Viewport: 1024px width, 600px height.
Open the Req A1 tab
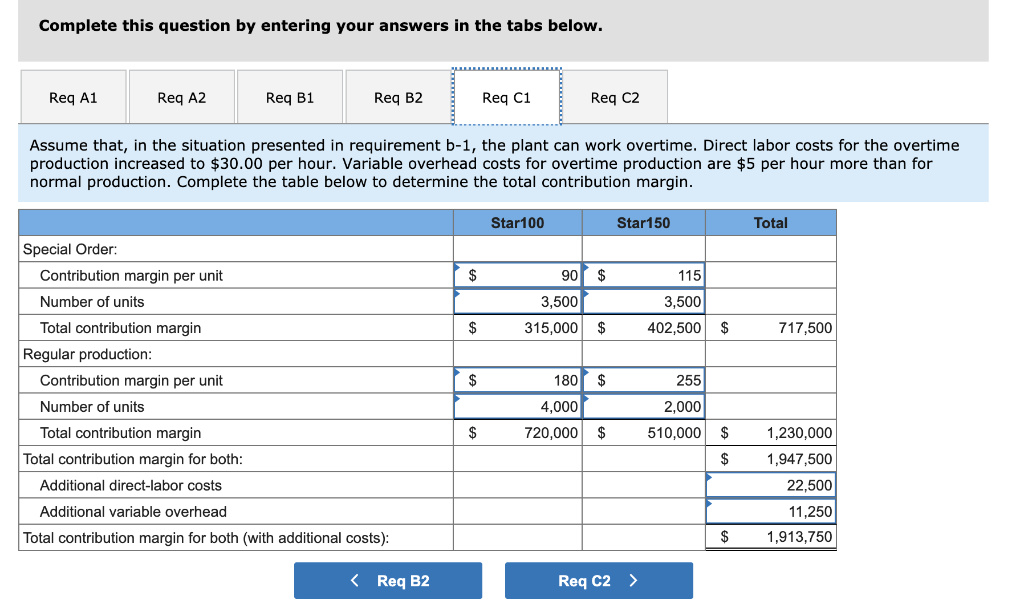pos(73,97)
